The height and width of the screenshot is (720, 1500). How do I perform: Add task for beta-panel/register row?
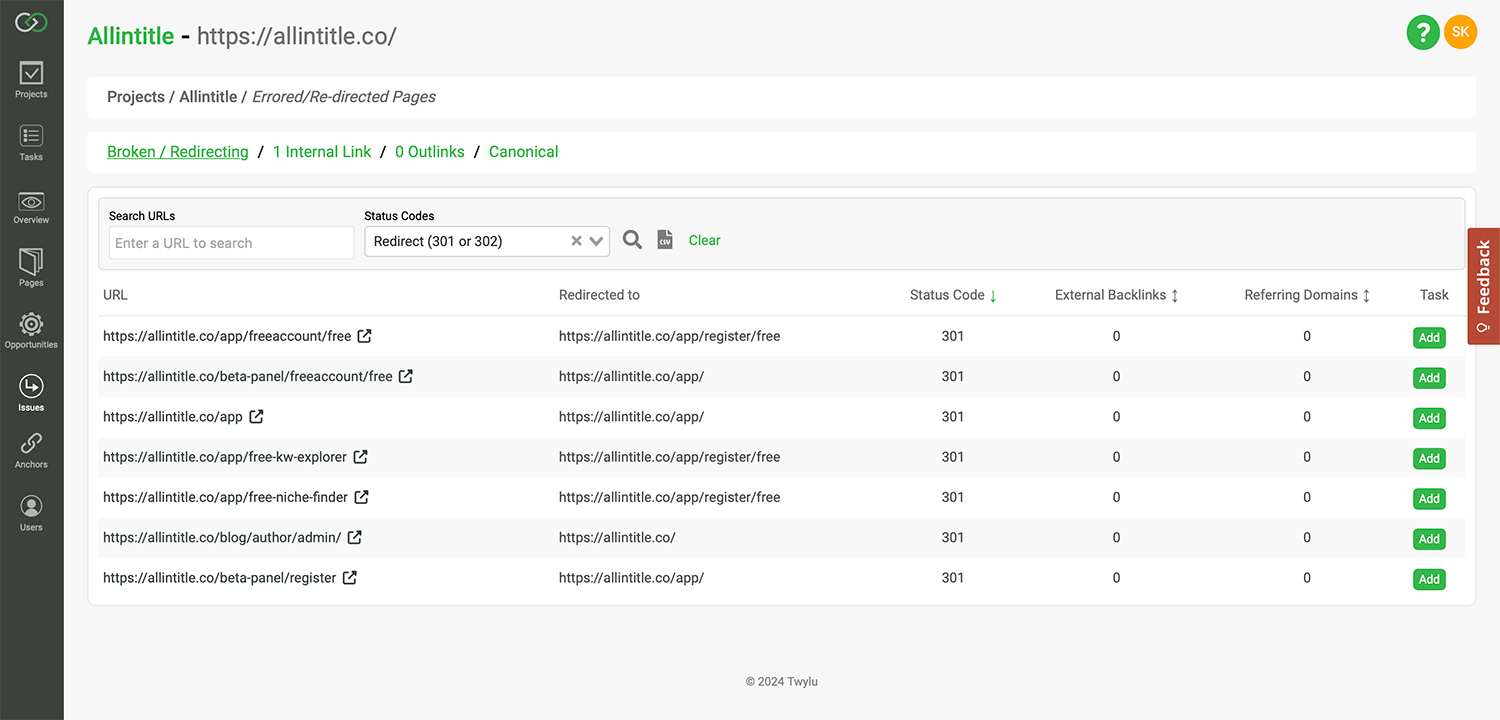click(1429, 579)
